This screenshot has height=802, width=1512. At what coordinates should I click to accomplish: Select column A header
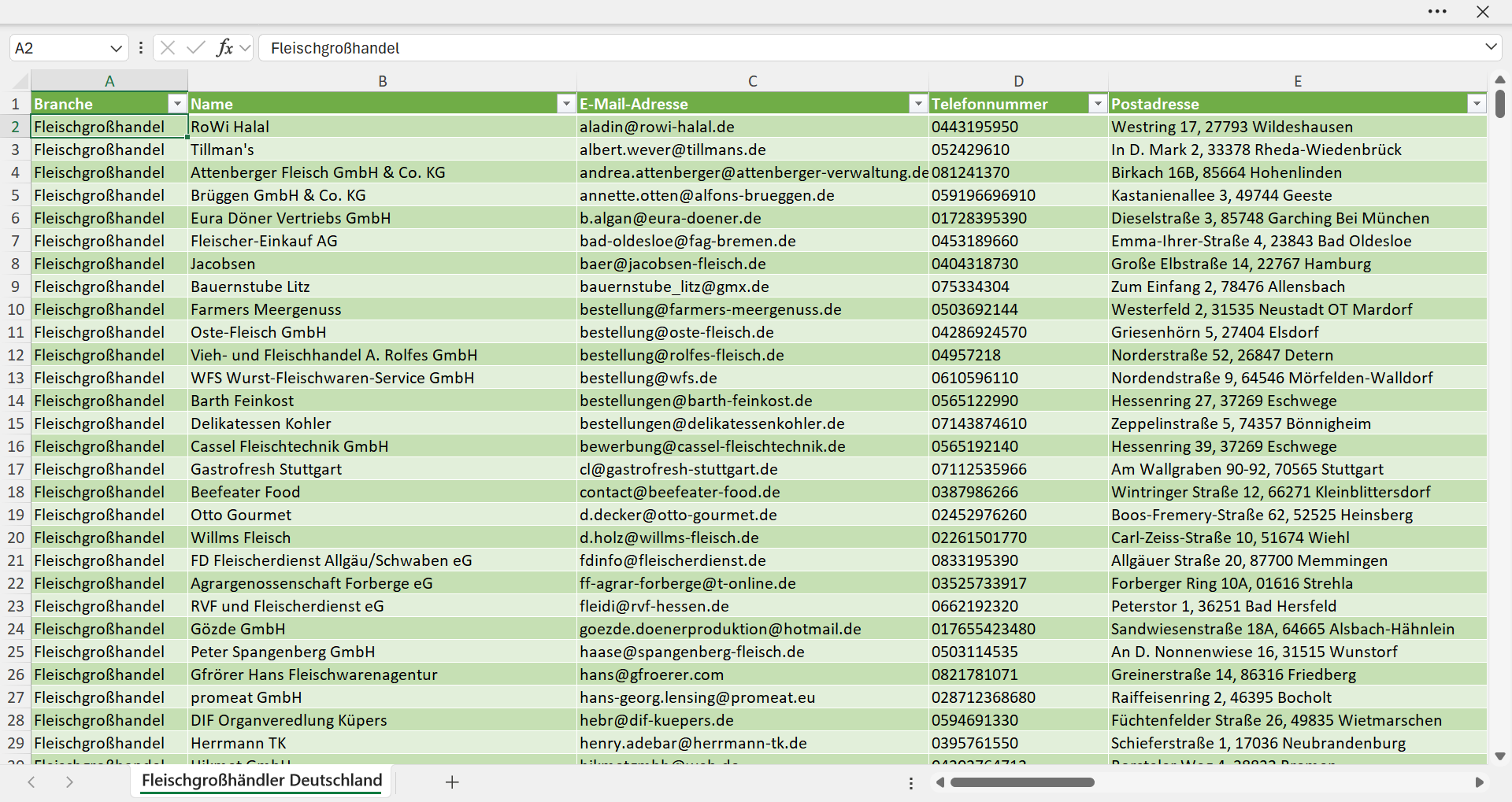point(109,81)
